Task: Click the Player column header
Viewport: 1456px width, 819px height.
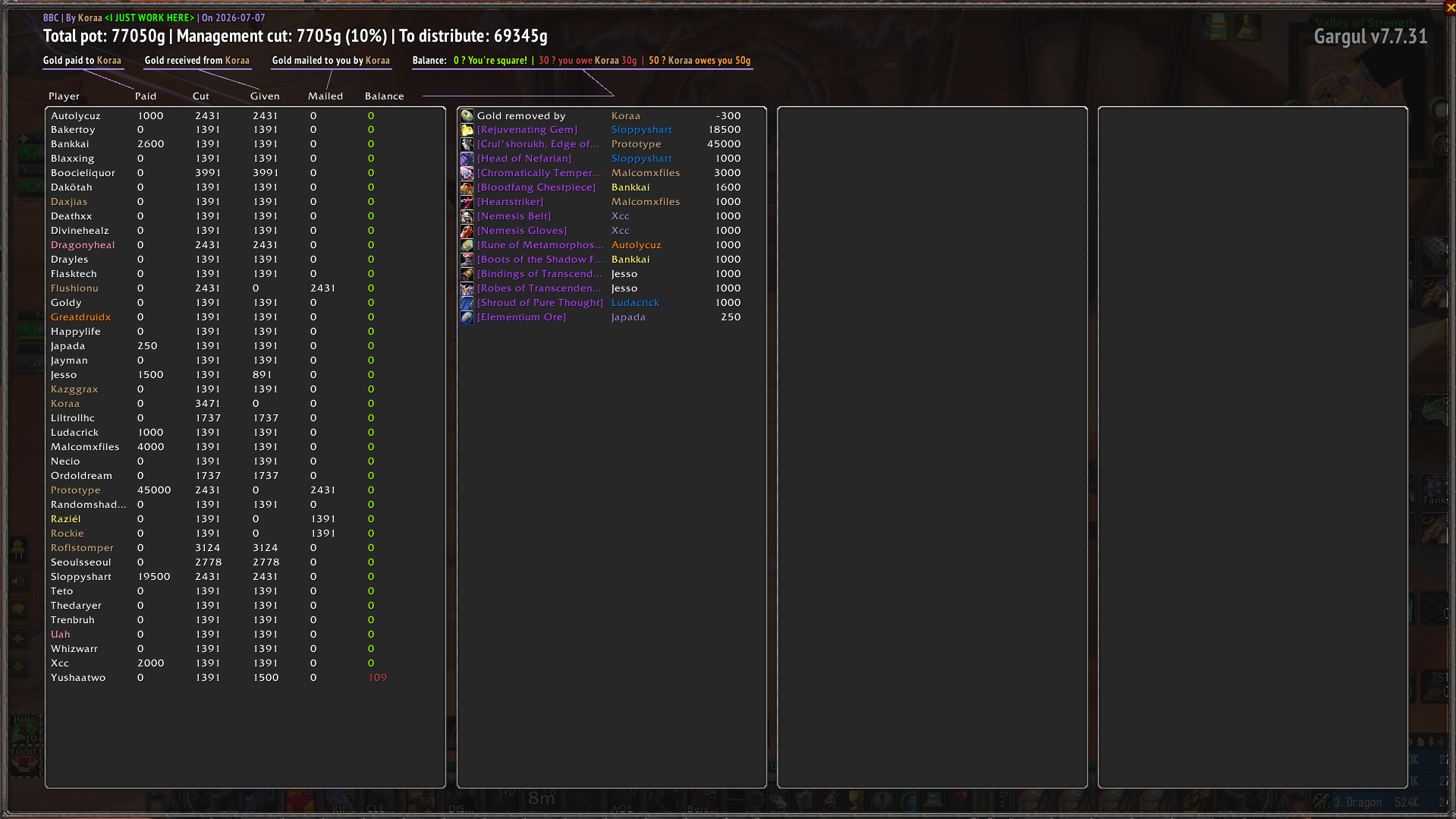Action: click(x=64, y=96)
